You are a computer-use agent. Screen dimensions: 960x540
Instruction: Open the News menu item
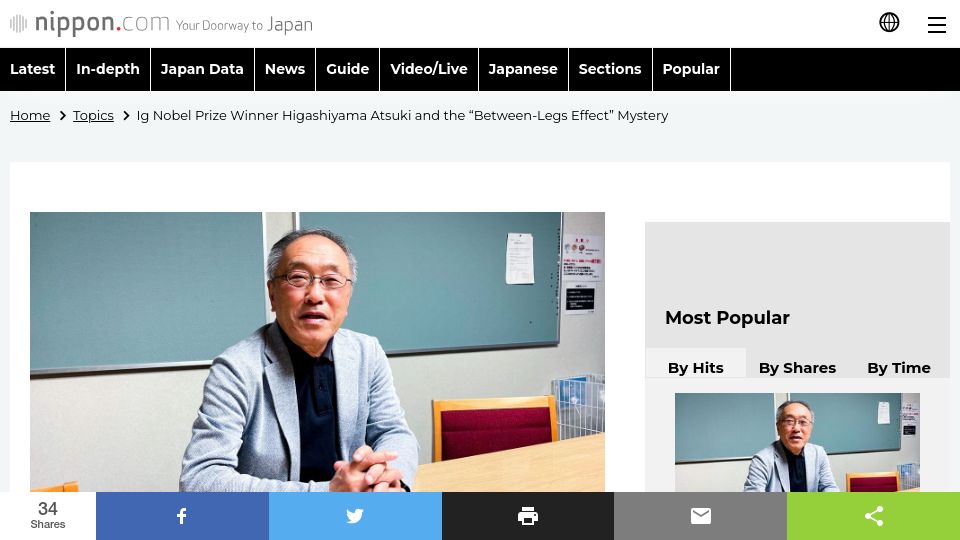coord(285,69)
